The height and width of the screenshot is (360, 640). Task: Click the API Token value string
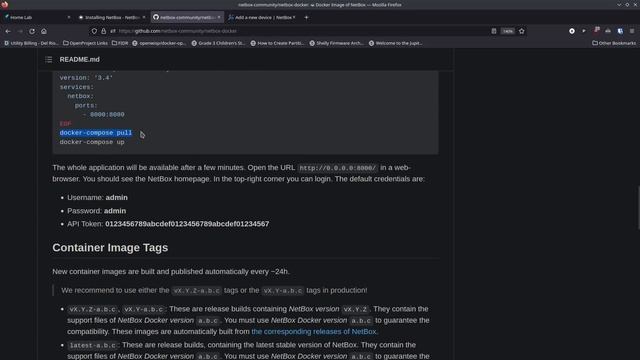click(x=187, y=224)
